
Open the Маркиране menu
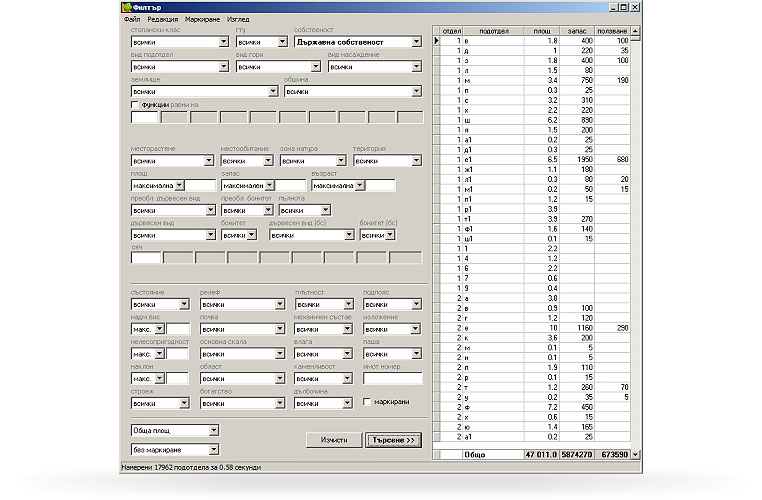[x=202, y=19]
